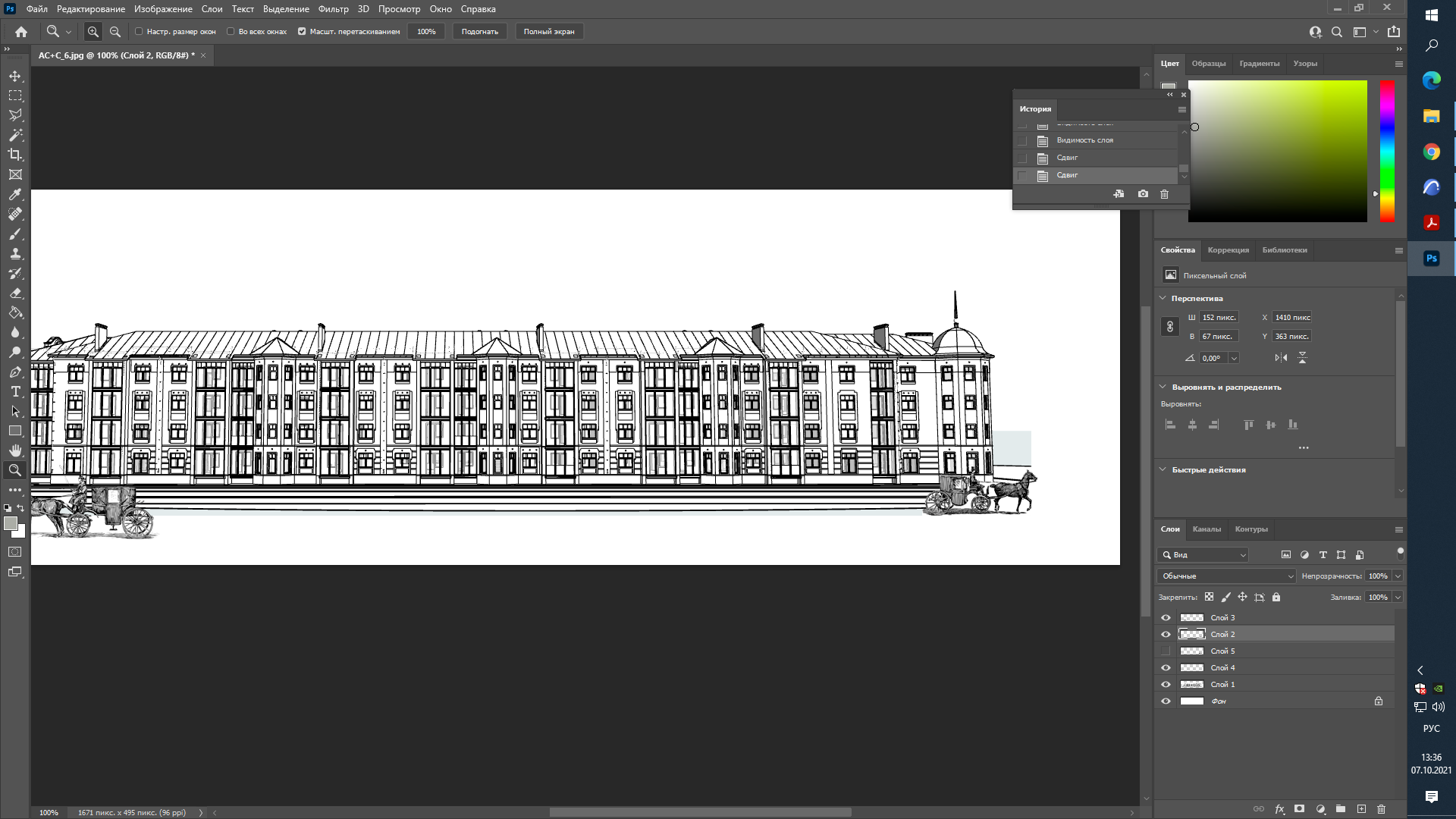The image size is (1456, 819).
Task: Collapse Быстрые действия section
Action: pyautogui.click(x=1163, y=469)
